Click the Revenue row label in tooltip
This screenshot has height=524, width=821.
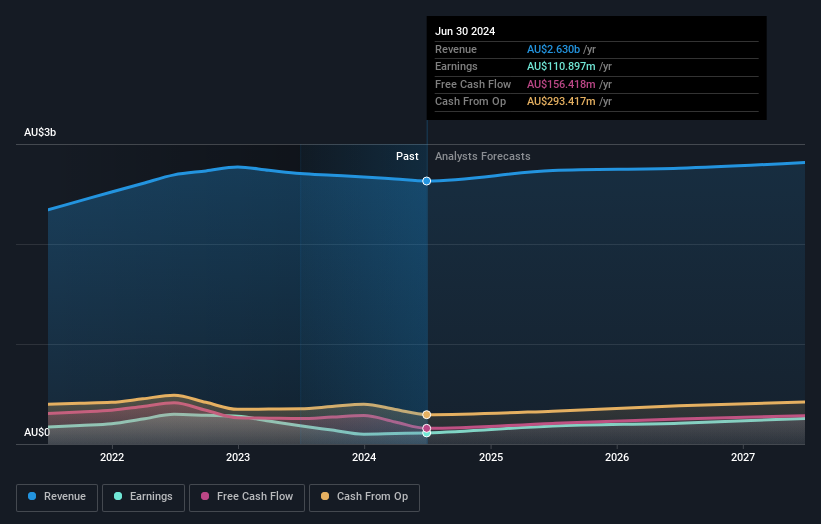point(456,49)
